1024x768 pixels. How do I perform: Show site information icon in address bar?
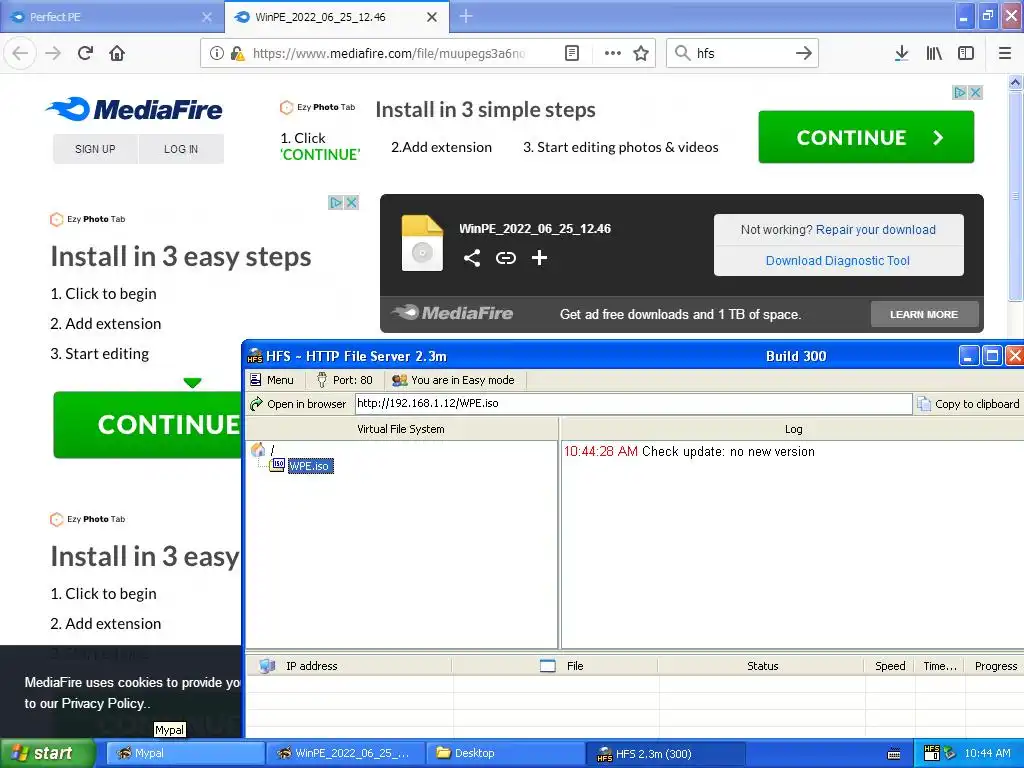coord(217,54)
